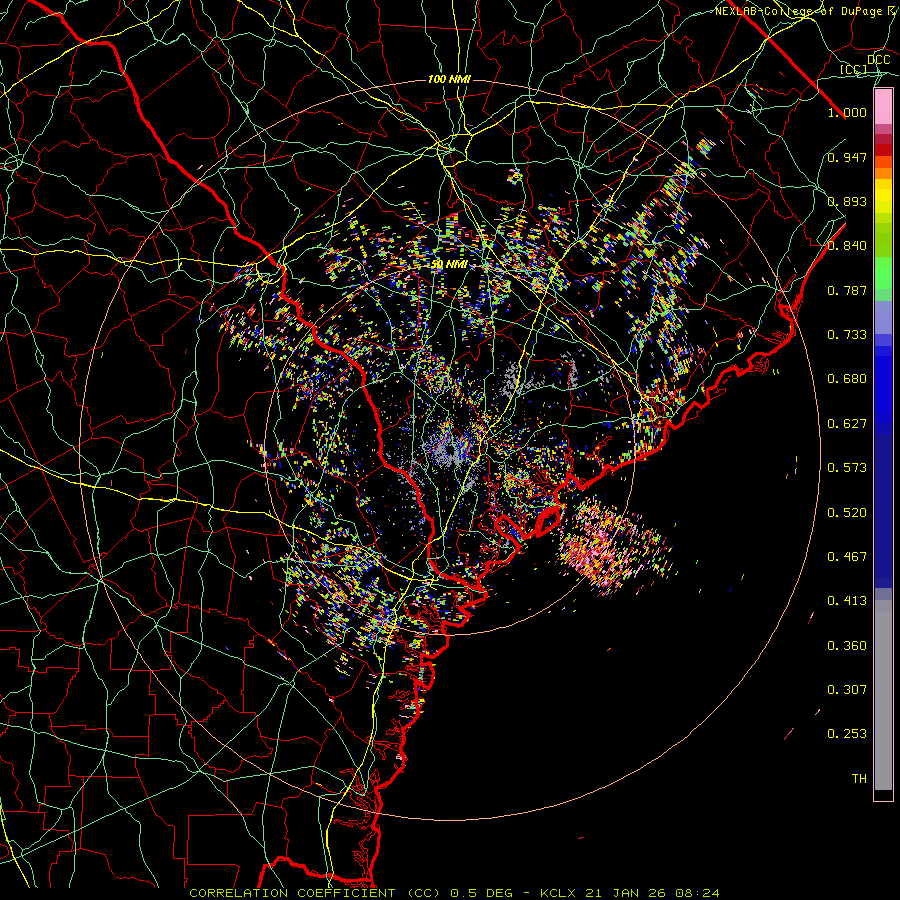The height and width of the screenshot is (900, 900).
Task: Select the orange swatch on color bar
Action: 883,173
